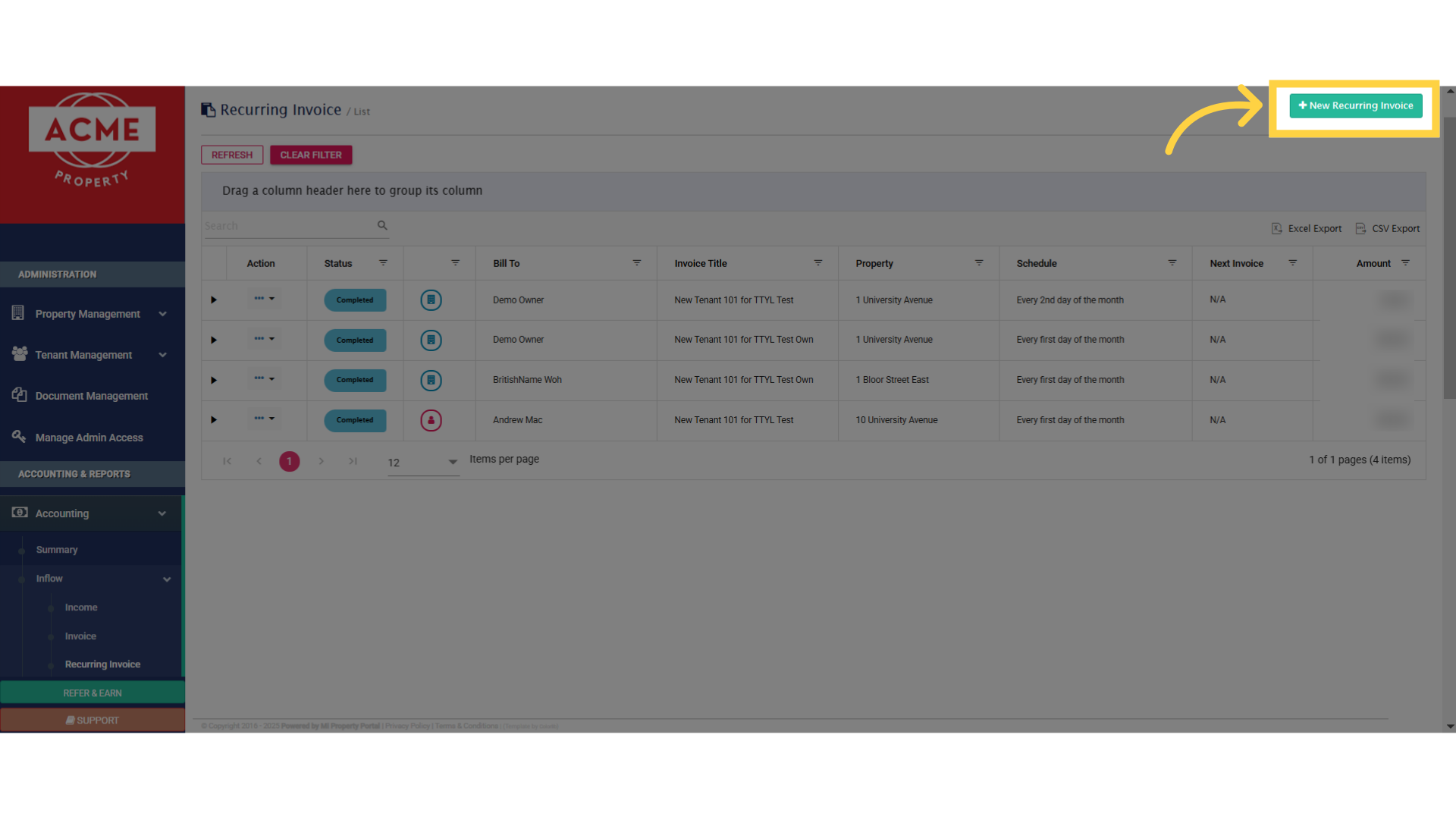
Task: Open the Schedule column filter icon
Action: [1172, 263]
